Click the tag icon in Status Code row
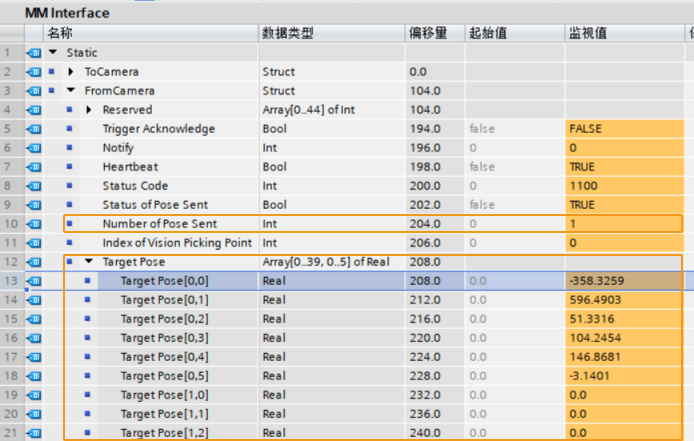Viewport: 694px width, 441px height. tap(34, 186)
